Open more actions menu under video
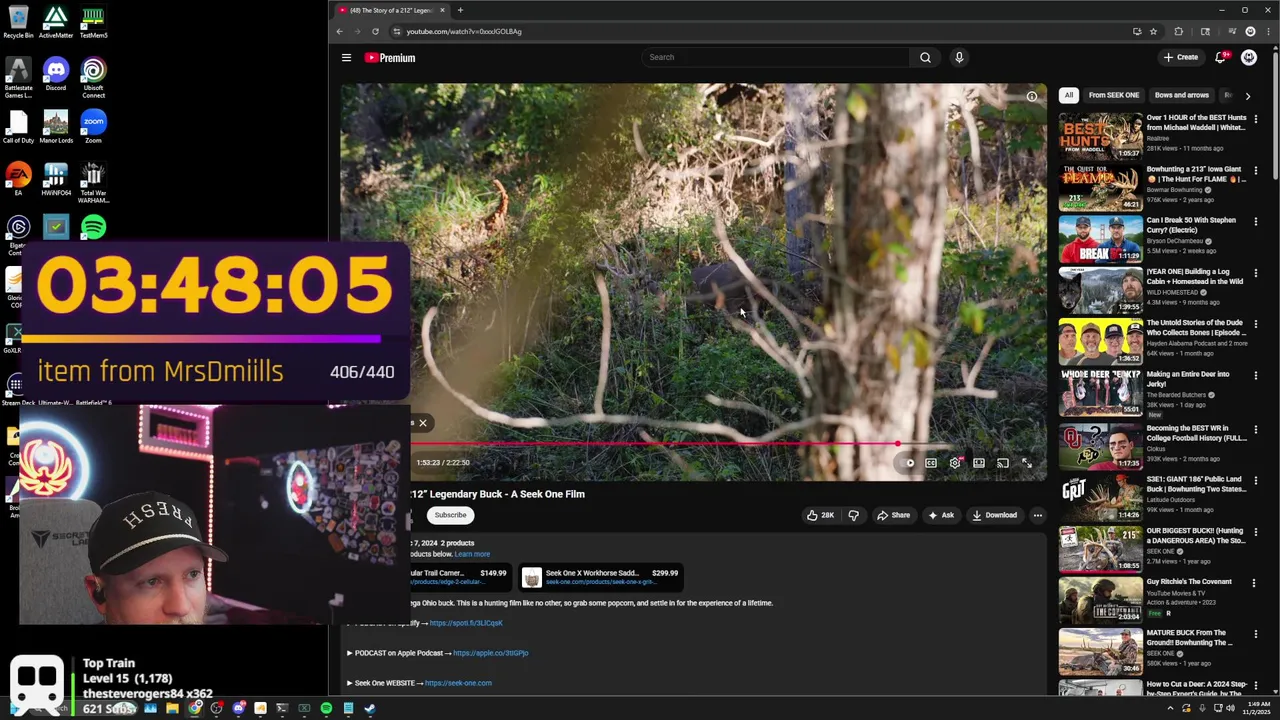The image size is (1280, 720). (1037, 515)
